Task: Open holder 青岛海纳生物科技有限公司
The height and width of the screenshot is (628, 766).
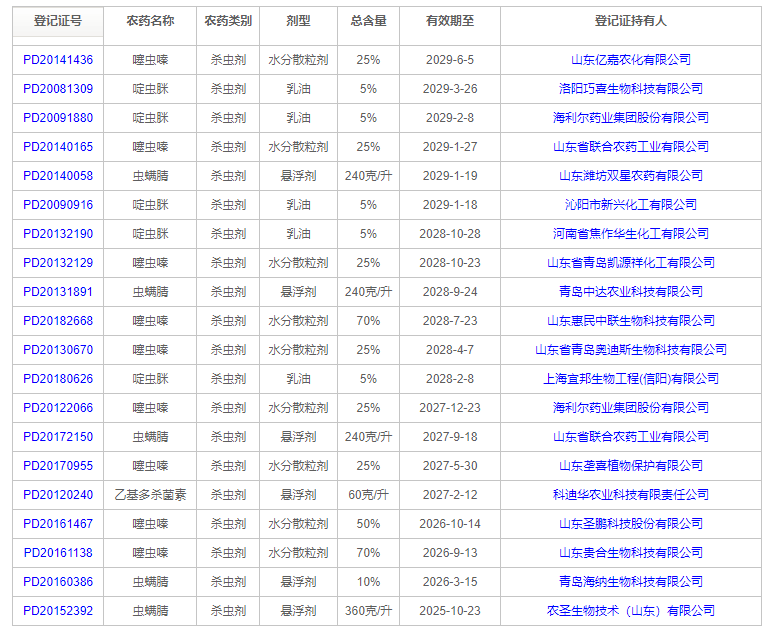Action: 631,582
